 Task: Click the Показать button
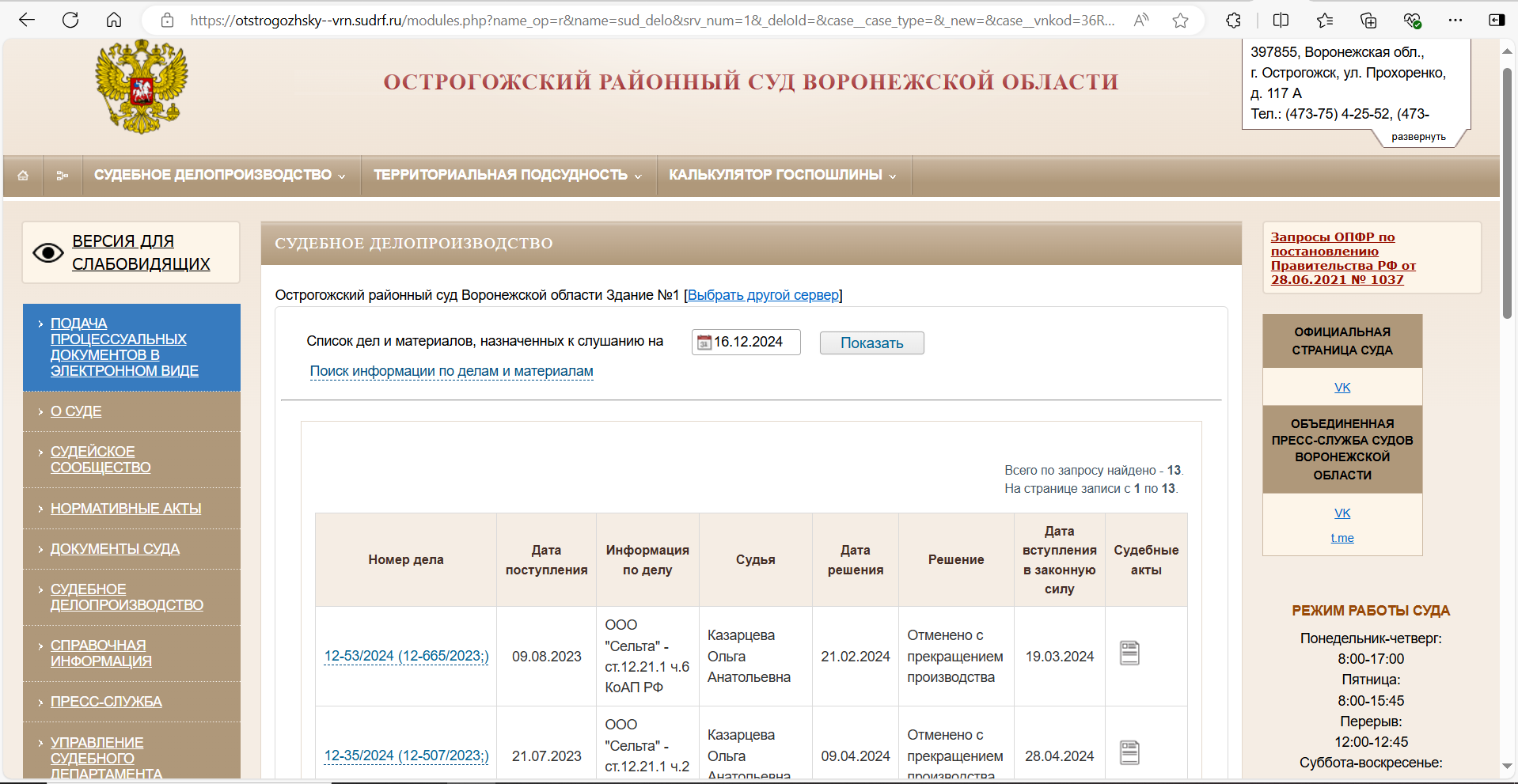click(x=871, y=343)
